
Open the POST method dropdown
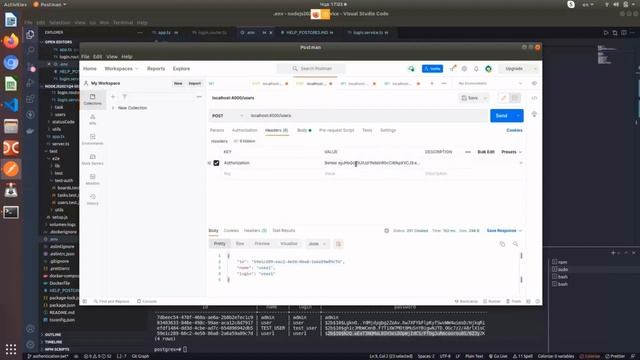[227, 116]
